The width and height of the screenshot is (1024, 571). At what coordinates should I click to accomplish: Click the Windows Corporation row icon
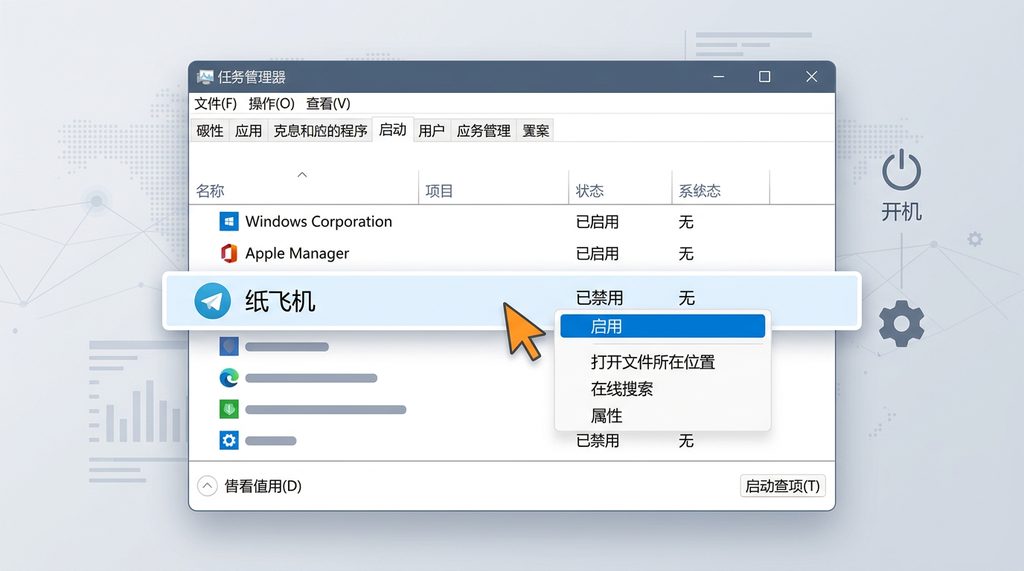point(229,221)
